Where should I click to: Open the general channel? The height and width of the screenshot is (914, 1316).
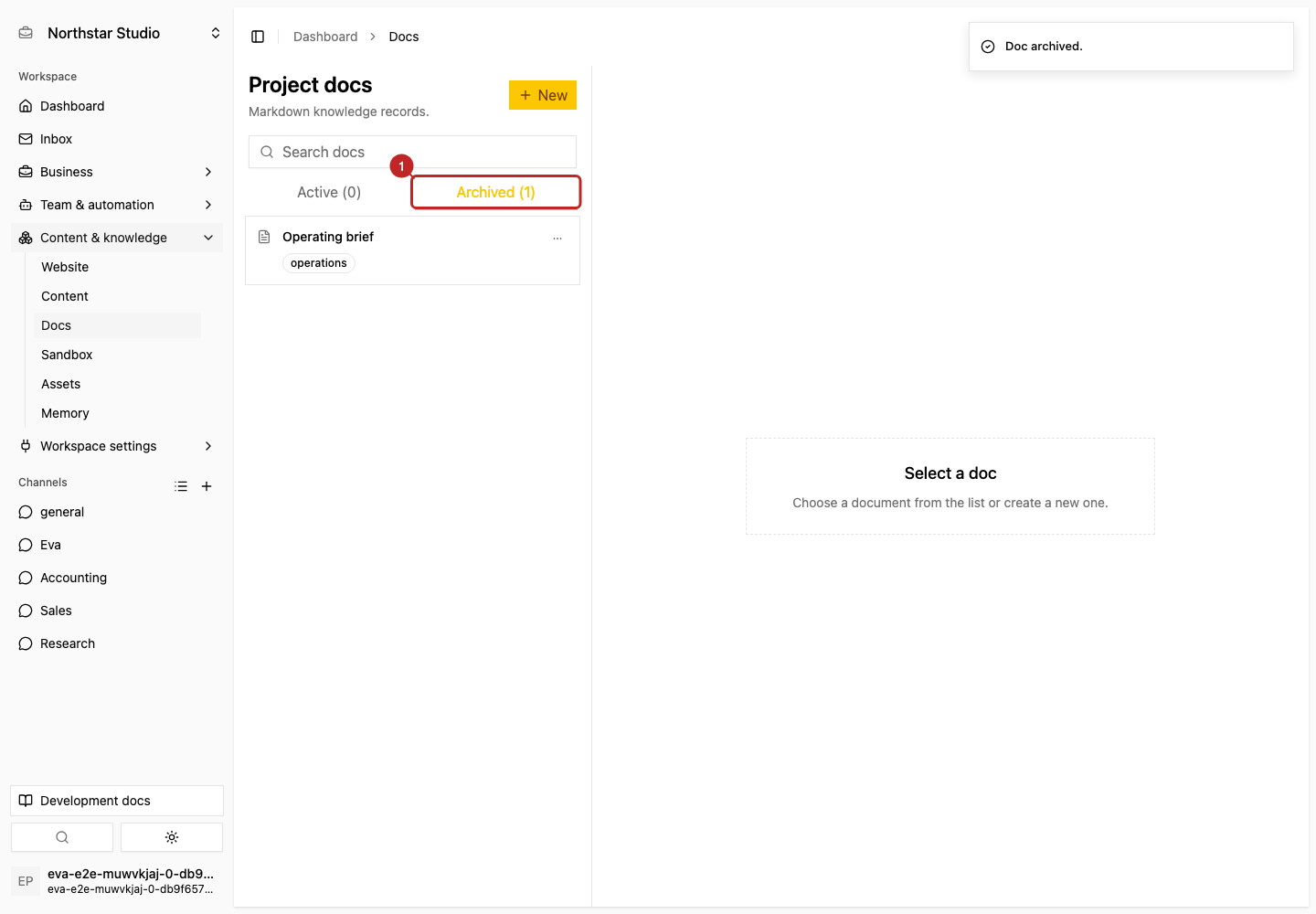point(117,512)
